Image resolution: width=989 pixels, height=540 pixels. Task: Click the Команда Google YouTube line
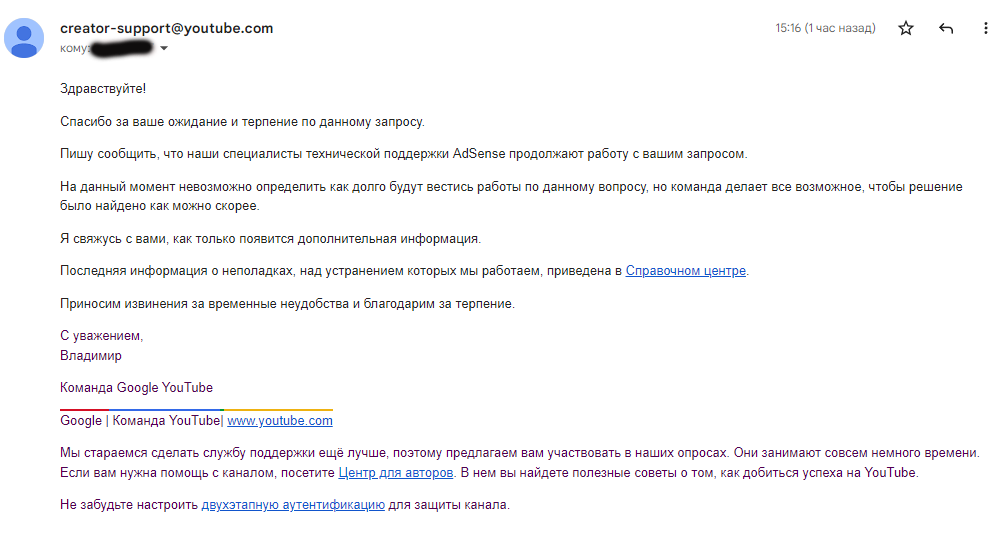(136, 387)
